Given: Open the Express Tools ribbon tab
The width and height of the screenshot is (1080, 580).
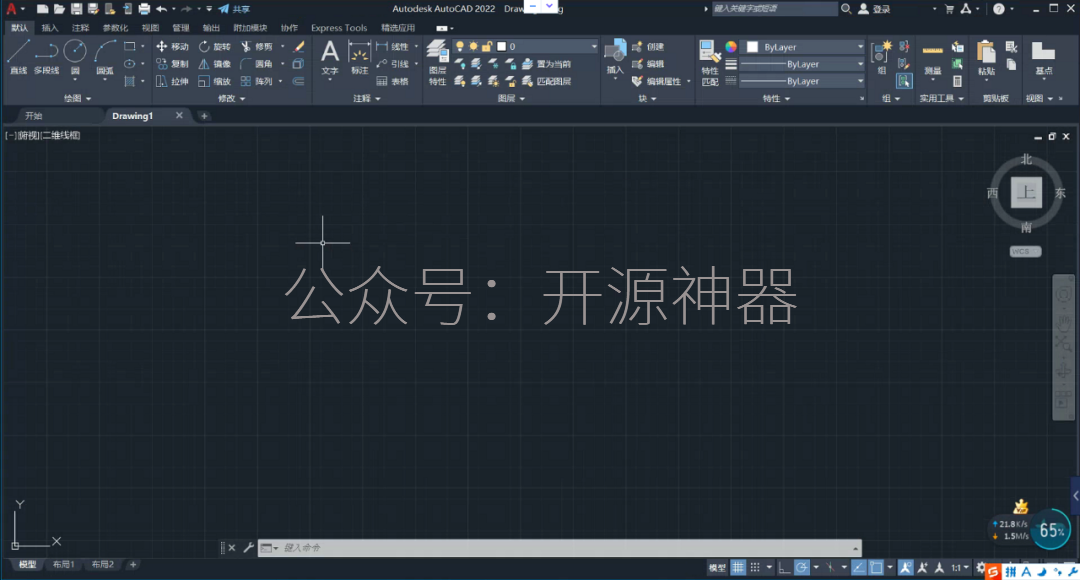Looking at the screenshot, I should pos(339,28).
